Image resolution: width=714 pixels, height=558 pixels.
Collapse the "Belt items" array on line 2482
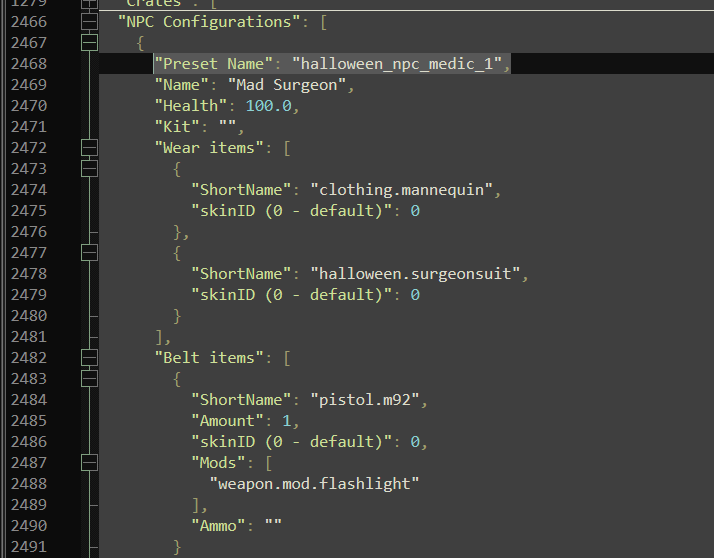89,358
